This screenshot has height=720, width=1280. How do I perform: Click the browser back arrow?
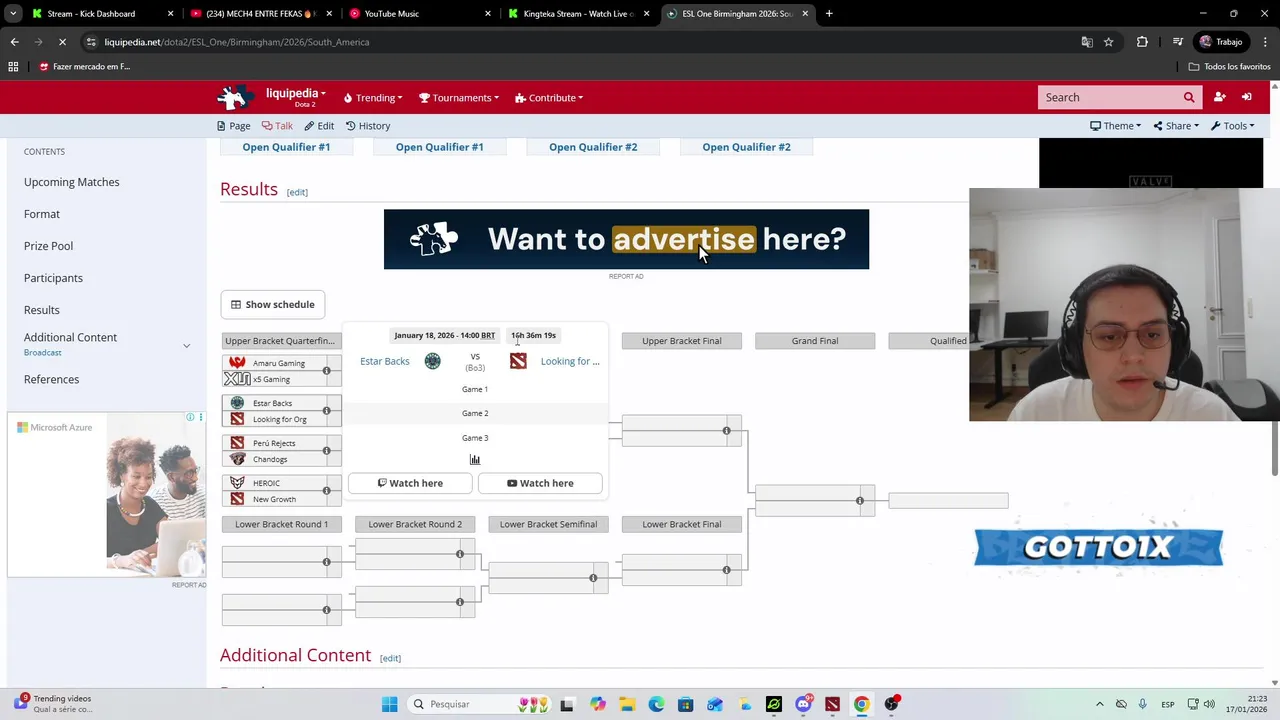[x=14, y=42]
